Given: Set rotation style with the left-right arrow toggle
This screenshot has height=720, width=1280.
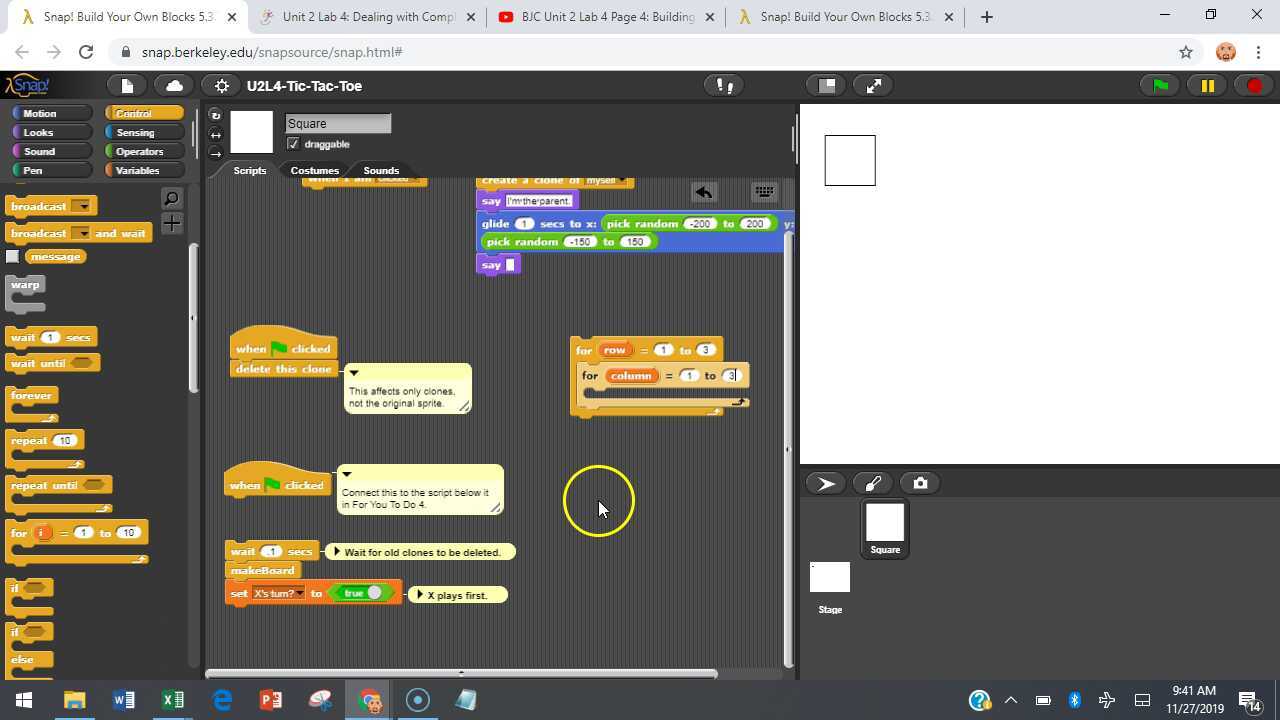Looking at the screenshot, I should [216, 133].
